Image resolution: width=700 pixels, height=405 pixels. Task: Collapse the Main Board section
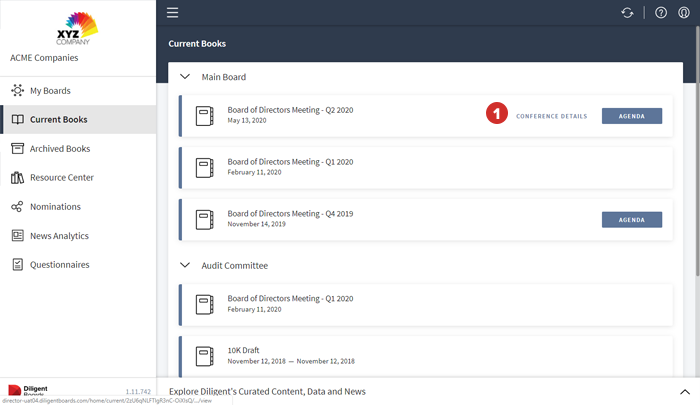coord(185,77)
